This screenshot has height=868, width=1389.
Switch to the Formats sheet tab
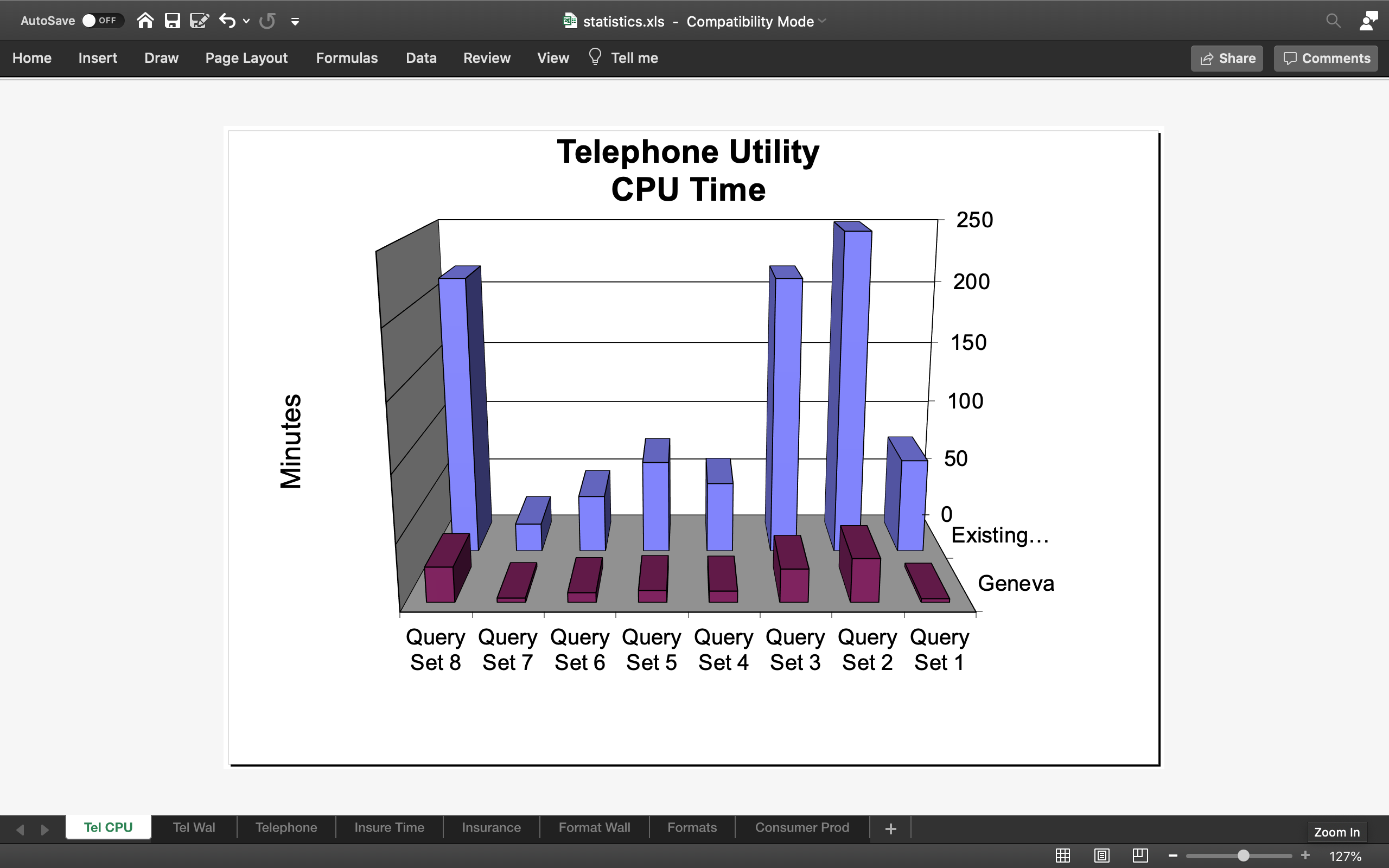click(692, 827)
